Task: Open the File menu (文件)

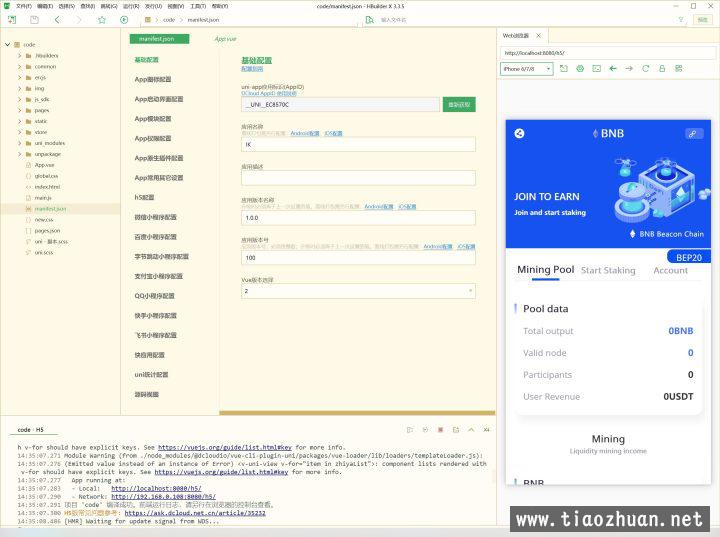Action: 23,6
